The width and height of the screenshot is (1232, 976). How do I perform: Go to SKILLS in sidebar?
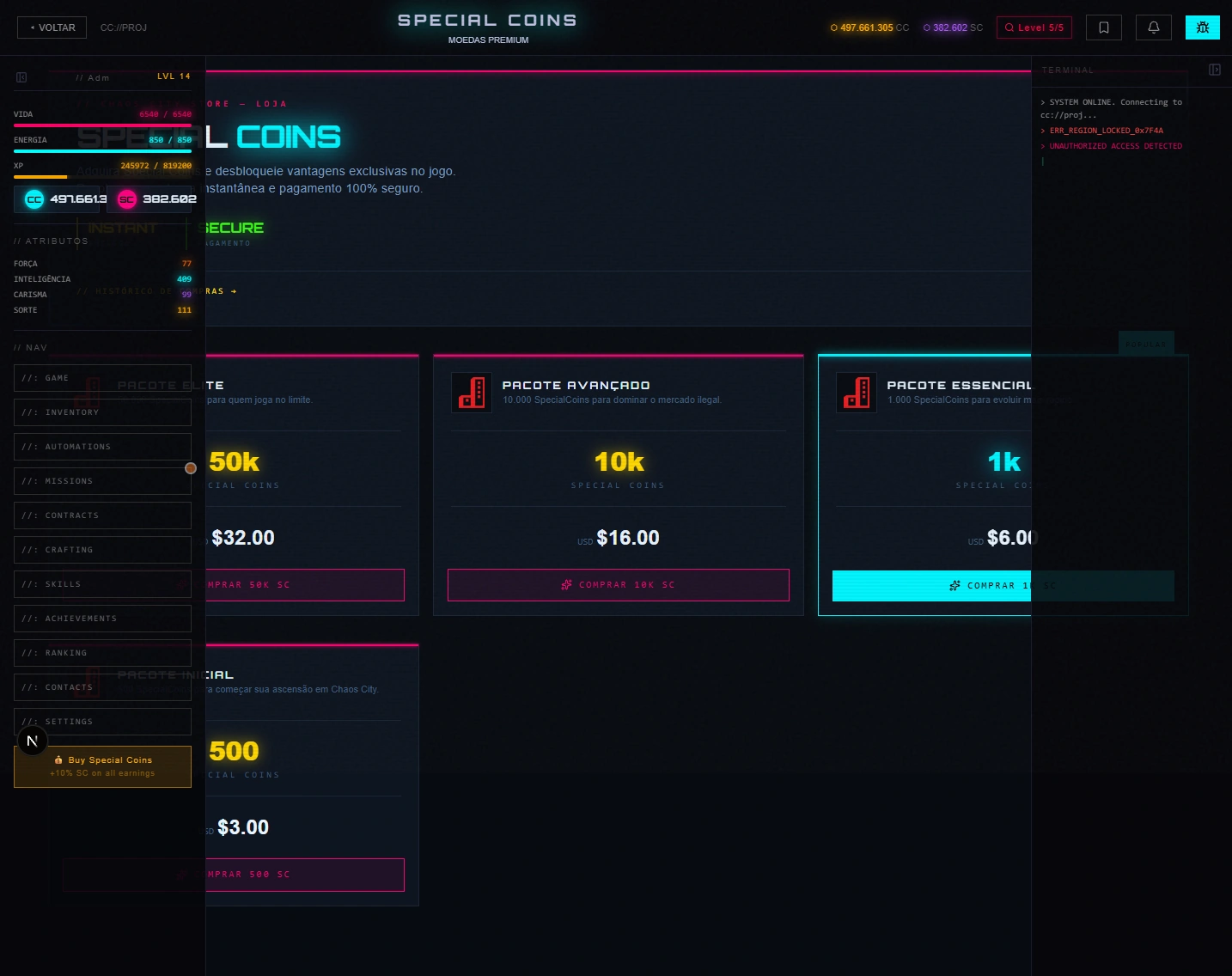tap(102, 584)
